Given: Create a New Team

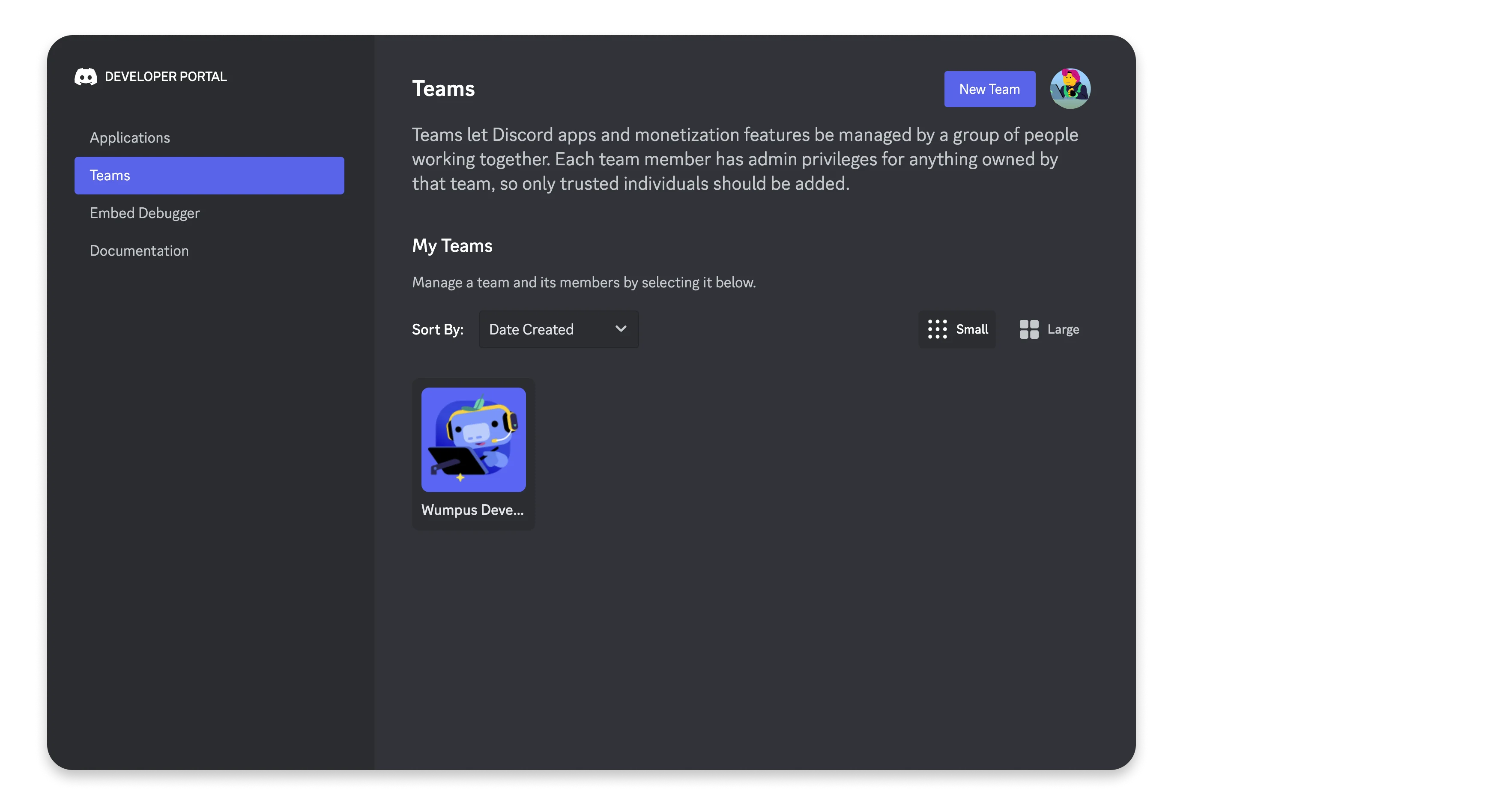Looking at the screenshot, I should tap(989, 89).
